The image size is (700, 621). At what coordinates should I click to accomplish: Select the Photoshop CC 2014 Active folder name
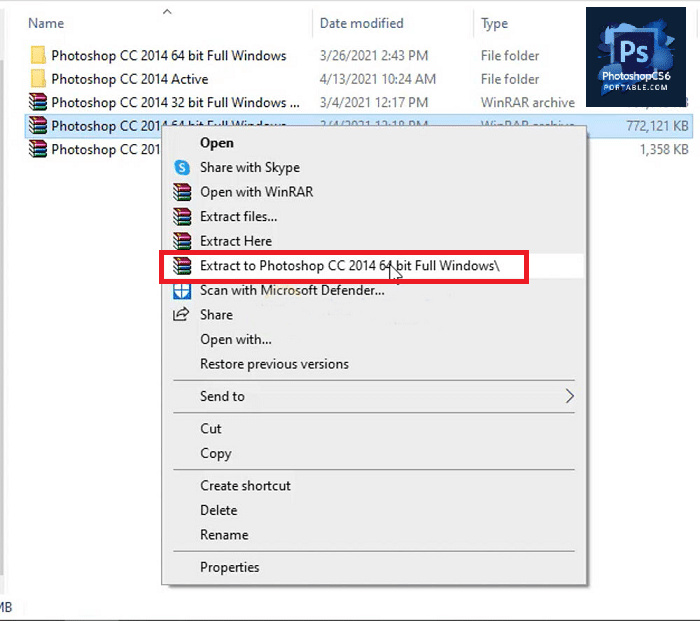129,79
